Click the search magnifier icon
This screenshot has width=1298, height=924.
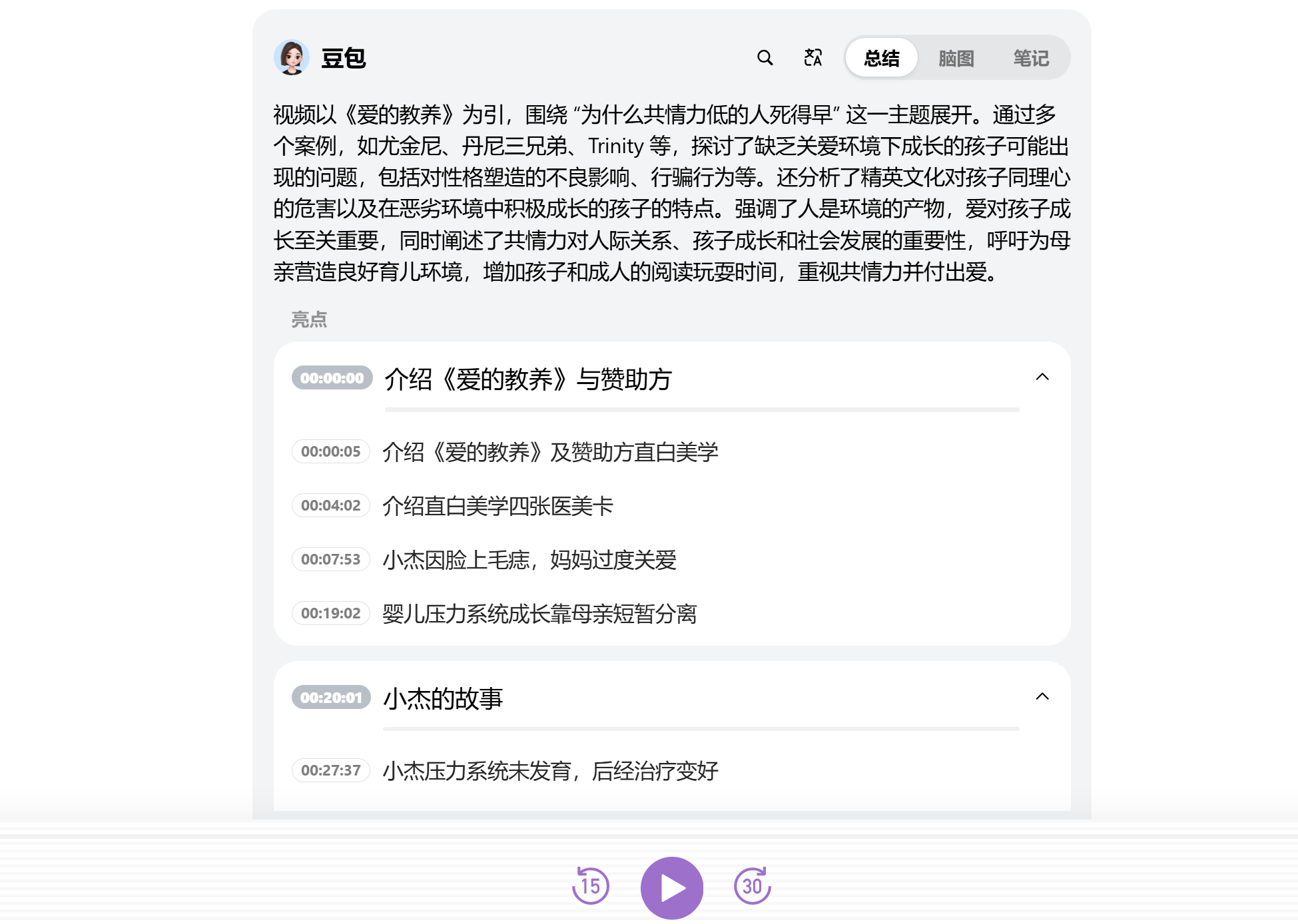pos(765,58)
